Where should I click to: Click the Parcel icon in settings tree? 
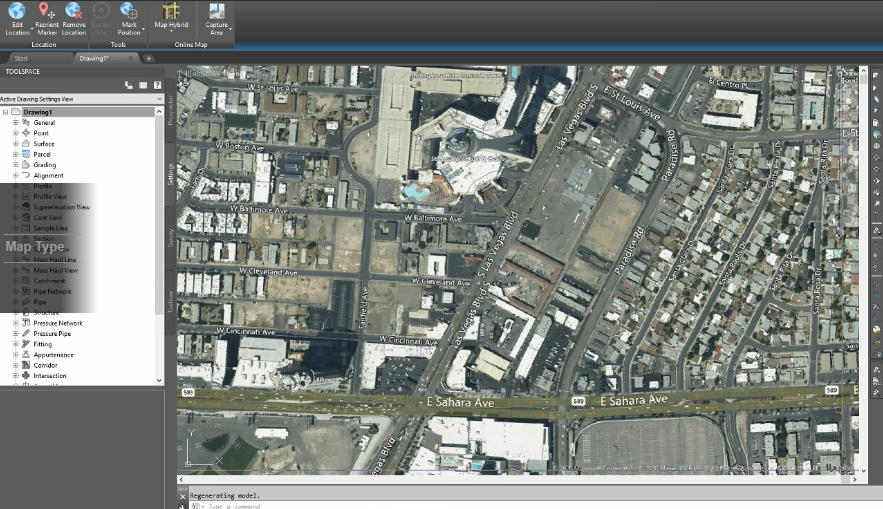coord(26,154)
